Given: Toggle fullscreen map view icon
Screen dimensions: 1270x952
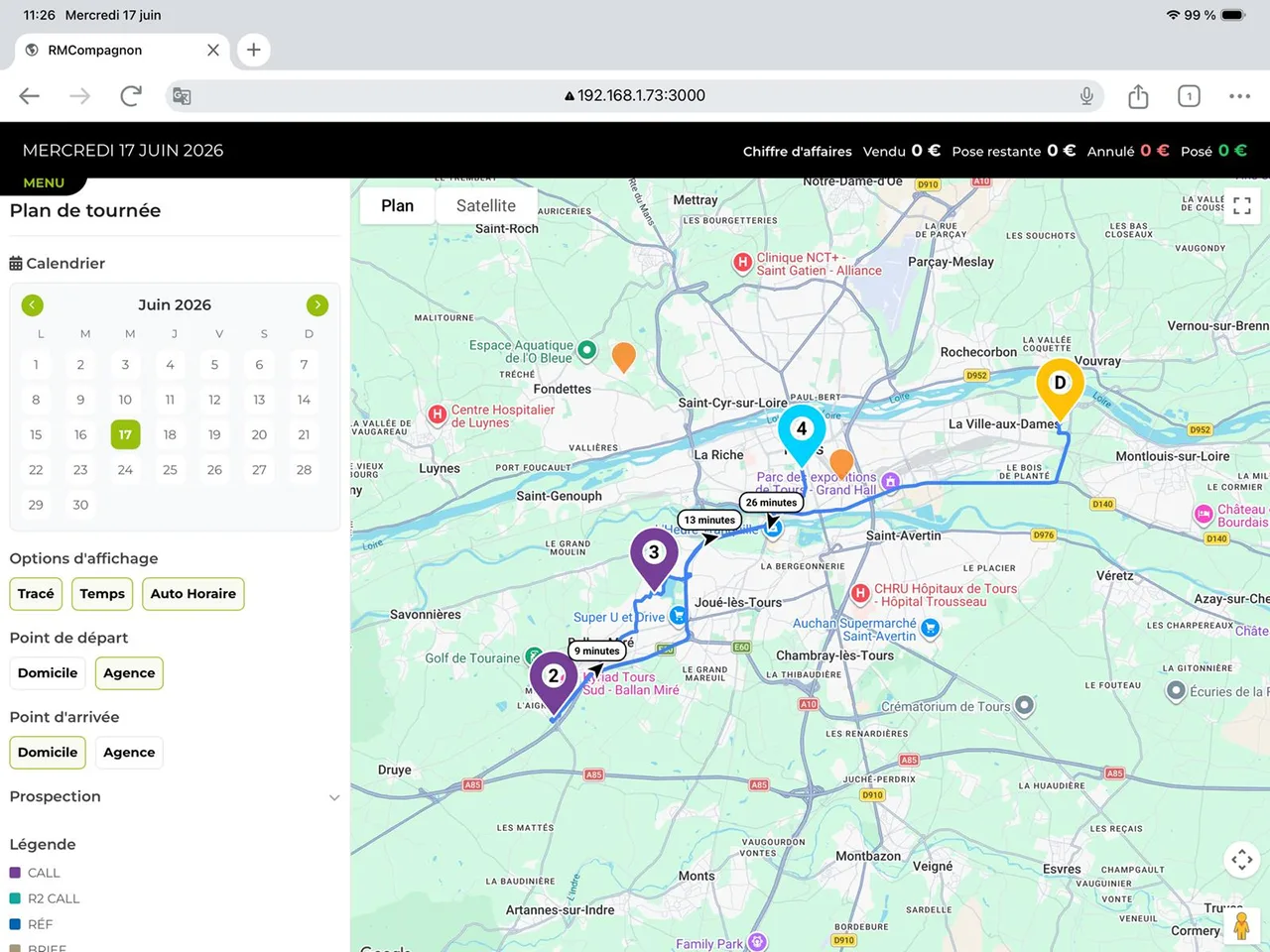Looking at the screenshot, I should coord(1241,205).
